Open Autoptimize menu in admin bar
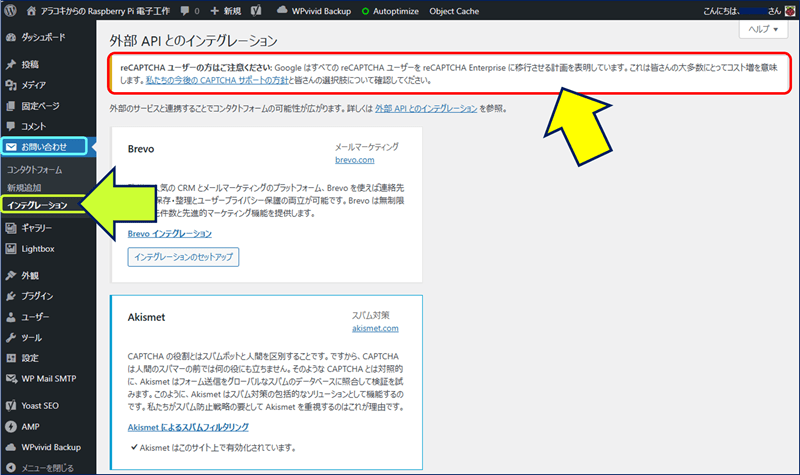The height and width of the screenshot is (475, 800). click(390, 11)
